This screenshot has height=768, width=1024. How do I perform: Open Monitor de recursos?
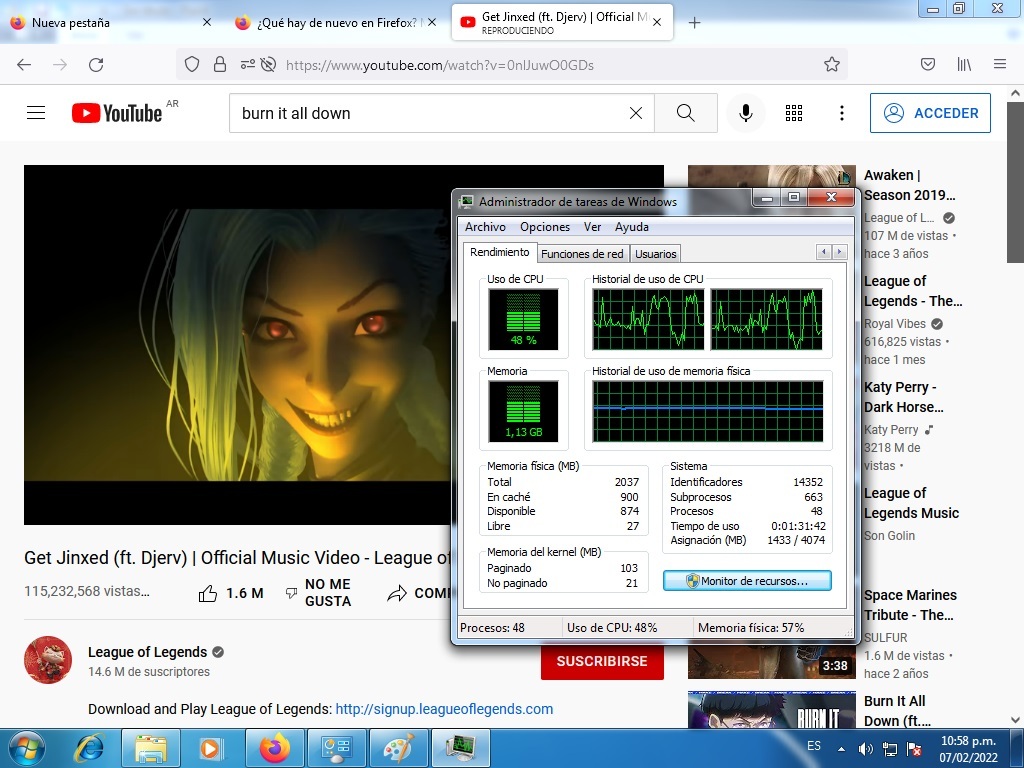747,581
